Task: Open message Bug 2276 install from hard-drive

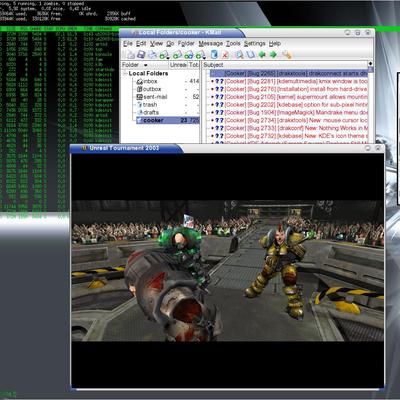Action: [289, 89]
